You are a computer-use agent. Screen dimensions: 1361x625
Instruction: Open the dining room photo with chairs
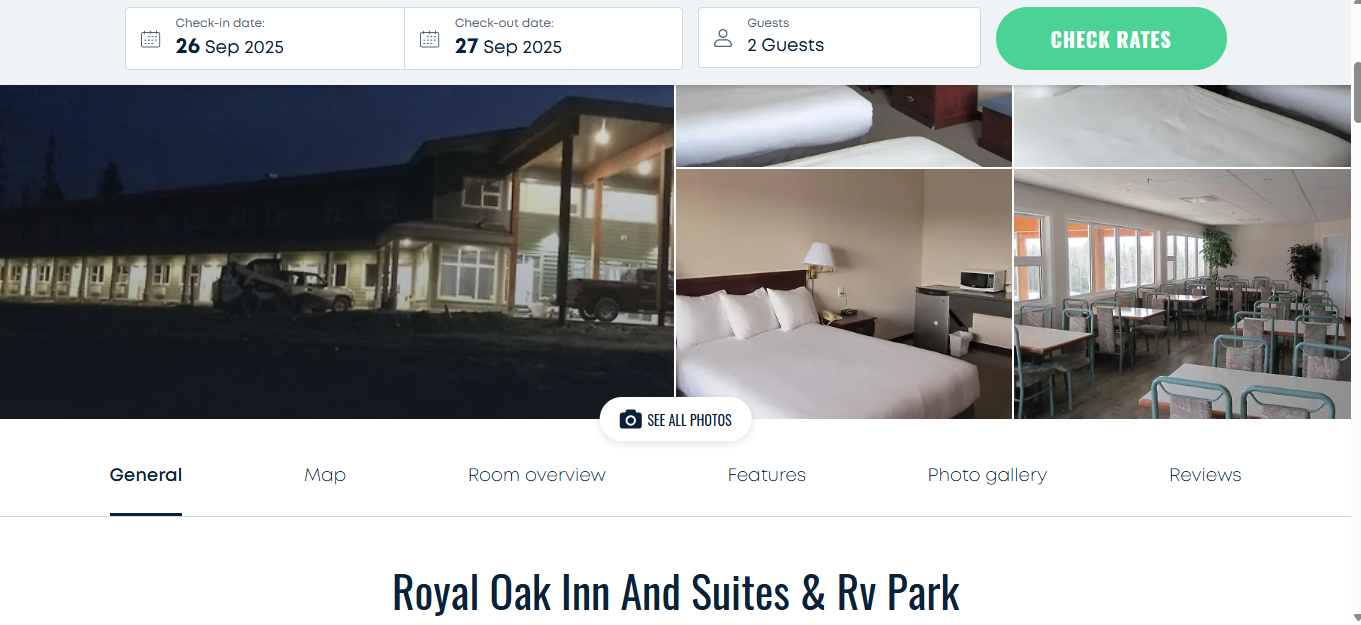[x=1182, y=294]
